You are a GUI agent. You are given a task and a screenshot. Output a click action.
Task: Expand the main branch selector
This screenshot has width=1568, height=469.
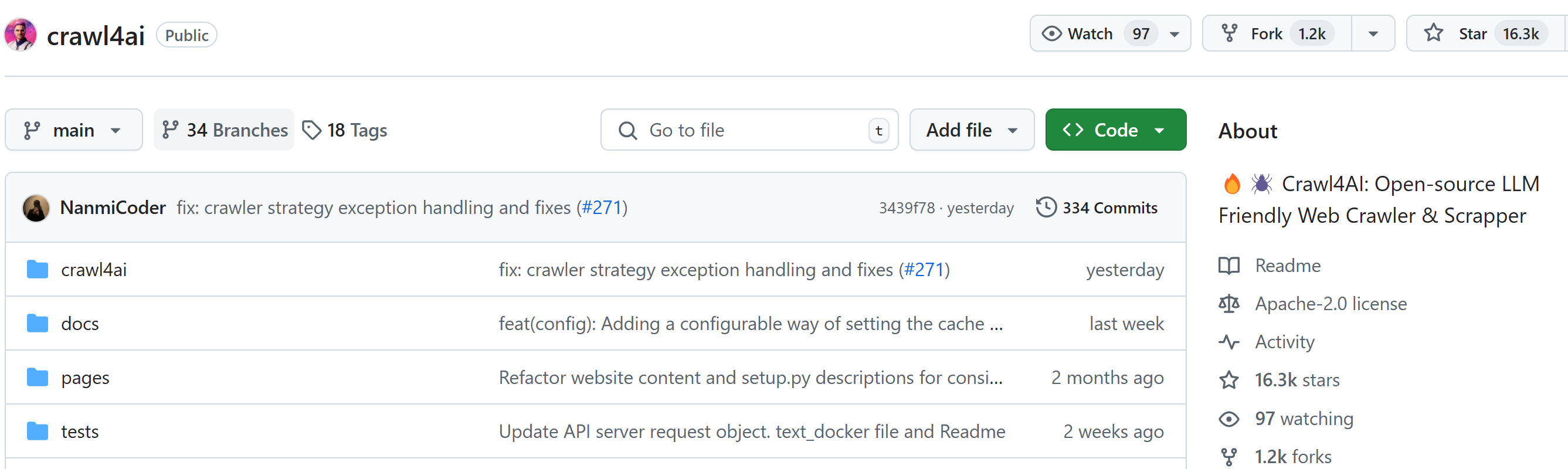tap(74, 130)
